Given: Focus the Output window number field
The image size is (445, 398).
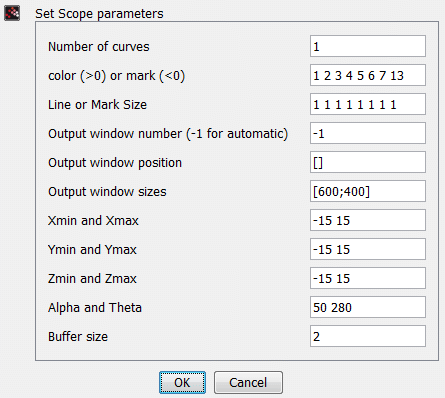Looking at the screenshot, I should [x=368, y=133].
